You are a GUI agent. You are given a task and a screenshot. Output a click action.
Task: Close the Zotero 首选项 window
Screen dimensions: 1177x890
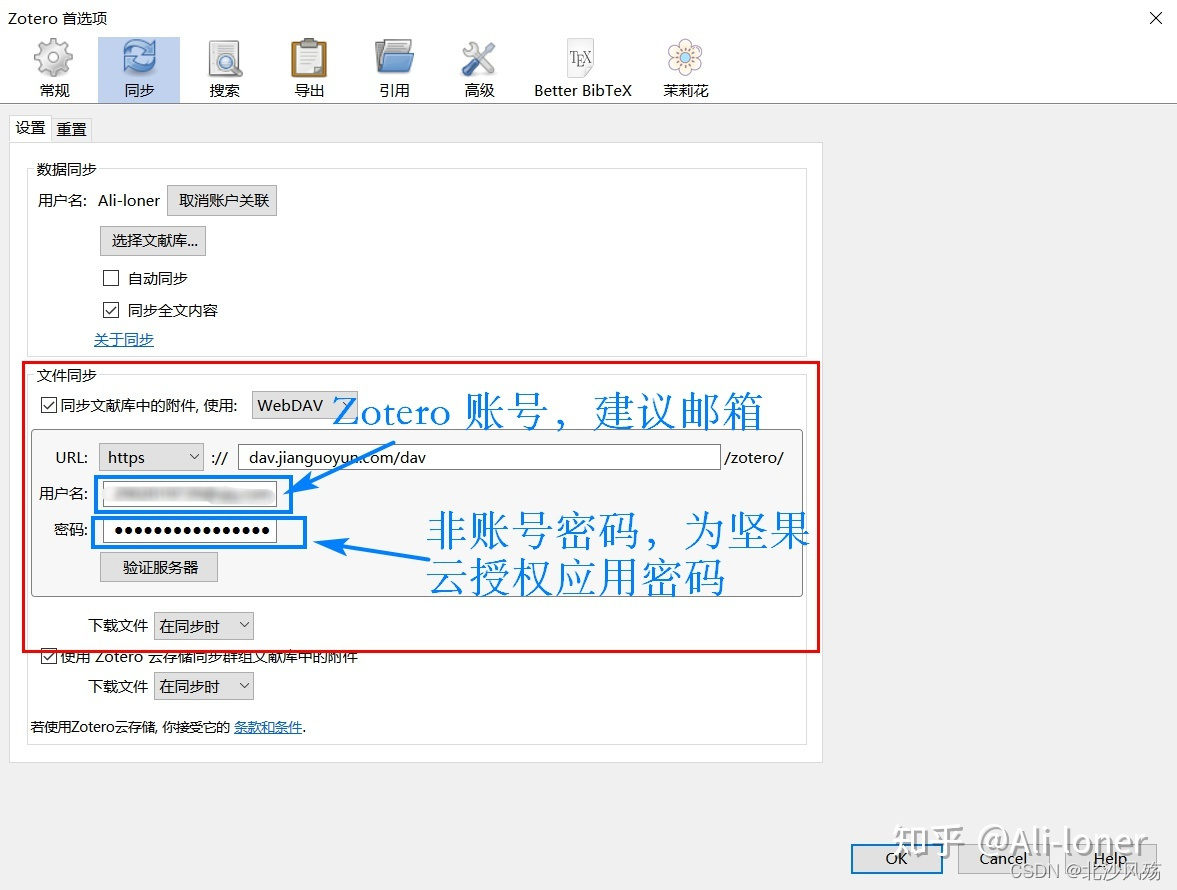click(1156, 18)
